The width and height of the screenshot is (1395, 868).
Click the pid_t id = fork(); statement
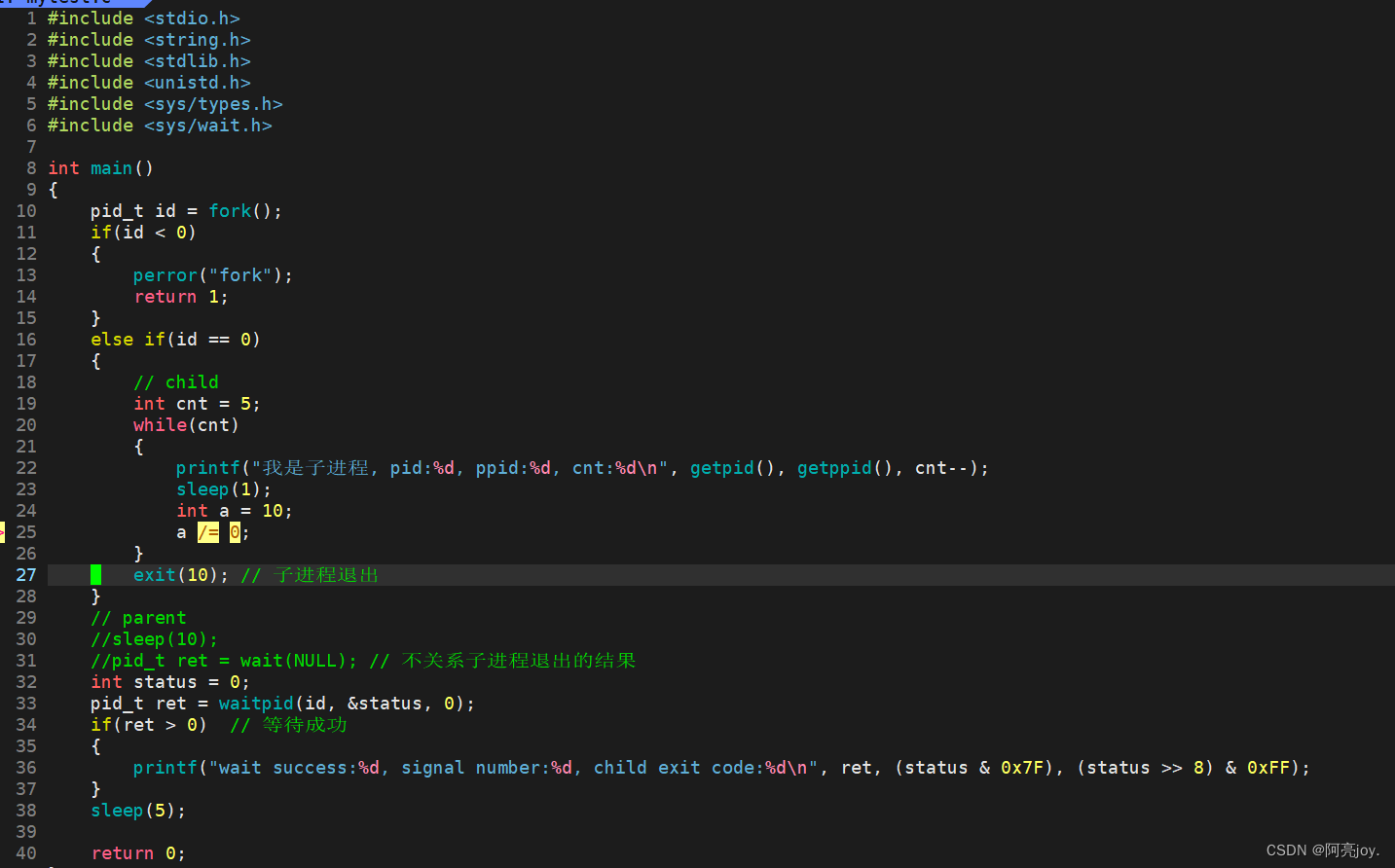point(187,211)
